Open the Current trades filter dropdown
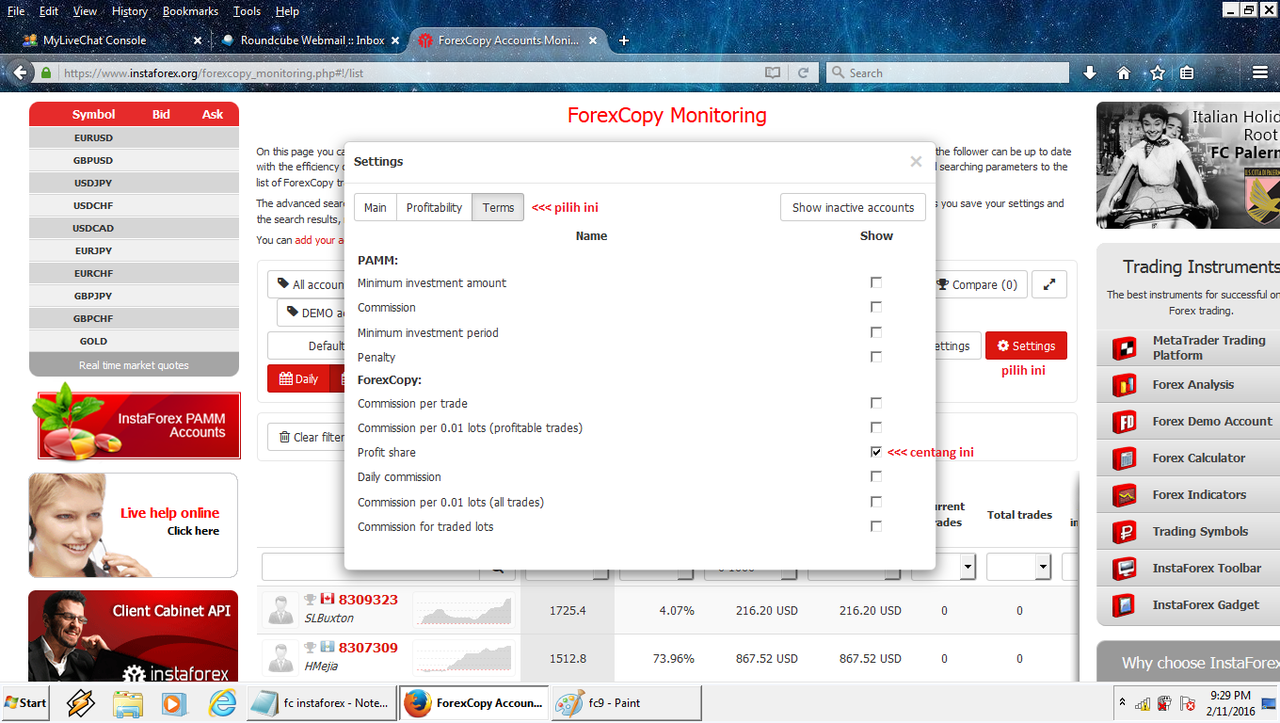Screen dimensions: 1280x723 pos(968,567)
